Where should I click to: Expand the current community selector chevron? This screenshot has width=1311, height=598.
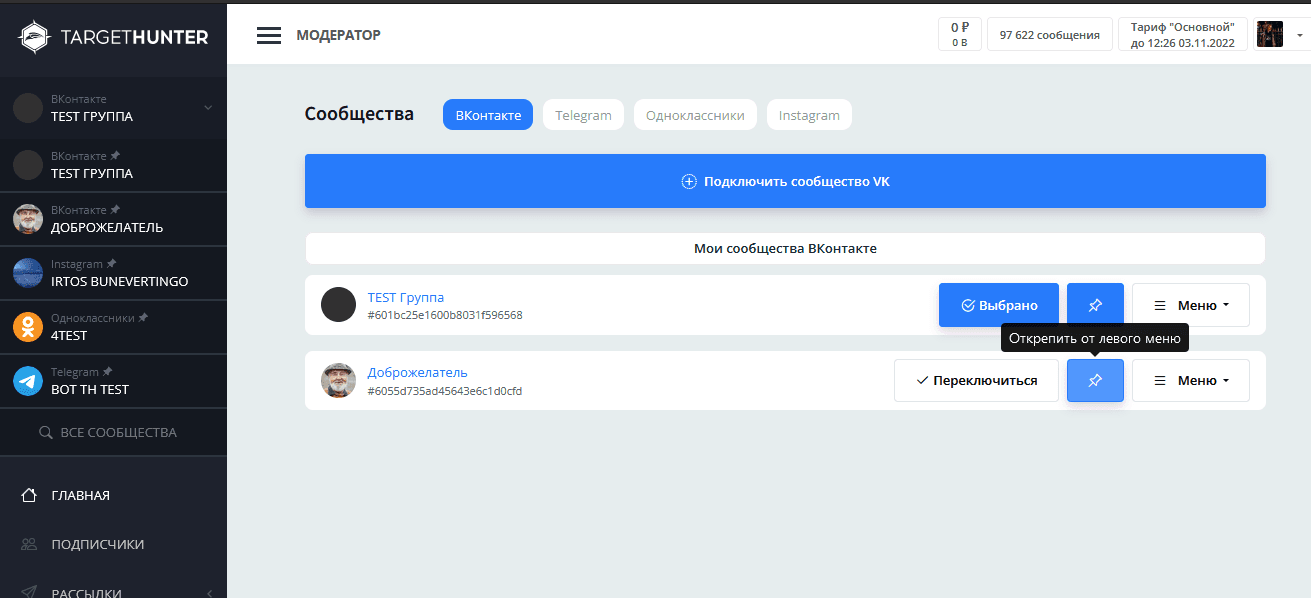(x=208, y=108)
